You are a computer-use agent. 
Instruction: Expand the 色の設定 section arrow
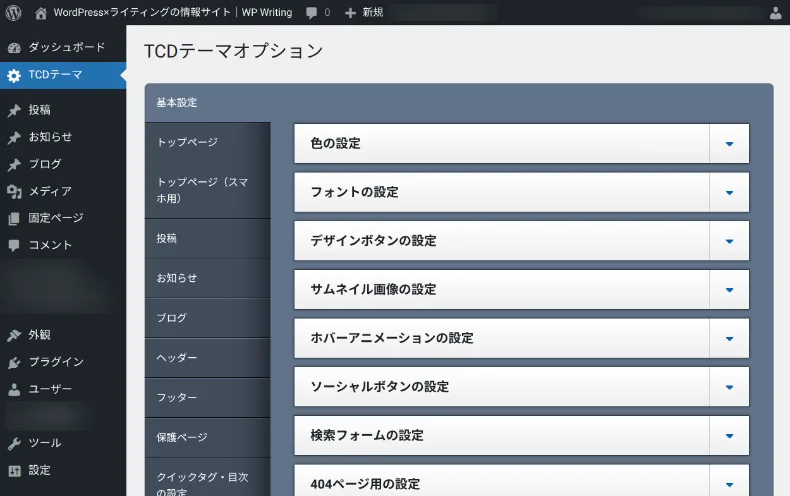[729, 144]
